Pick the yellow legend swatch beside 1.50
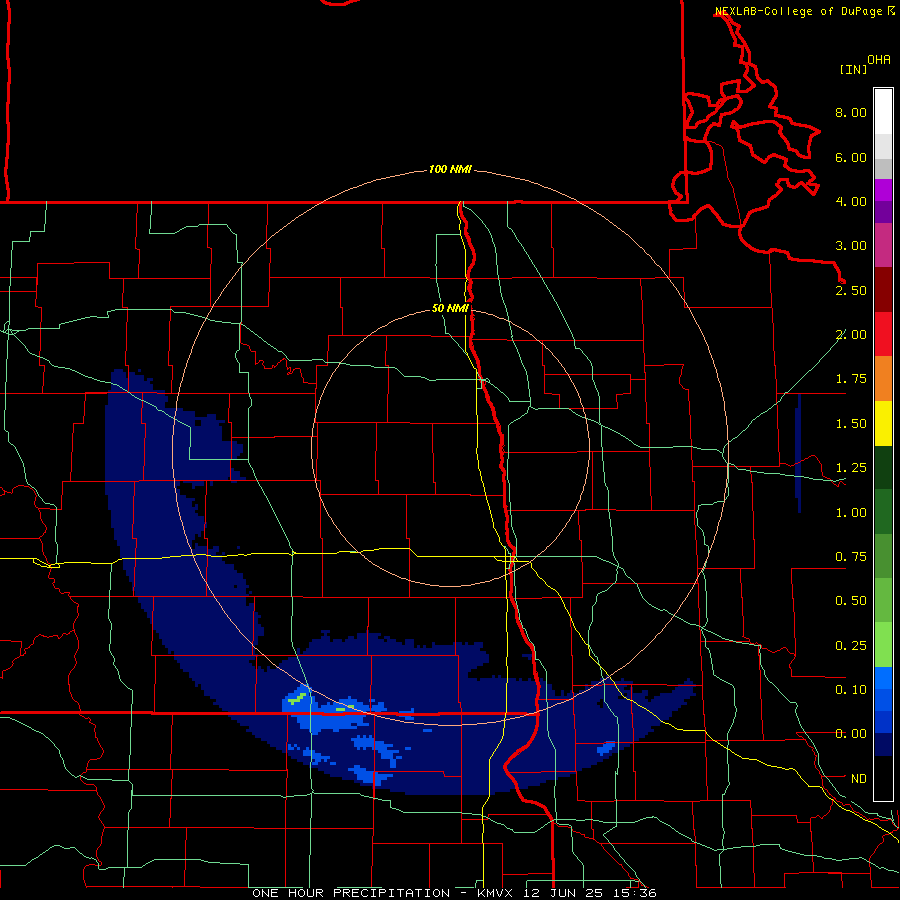 (883, 424)
